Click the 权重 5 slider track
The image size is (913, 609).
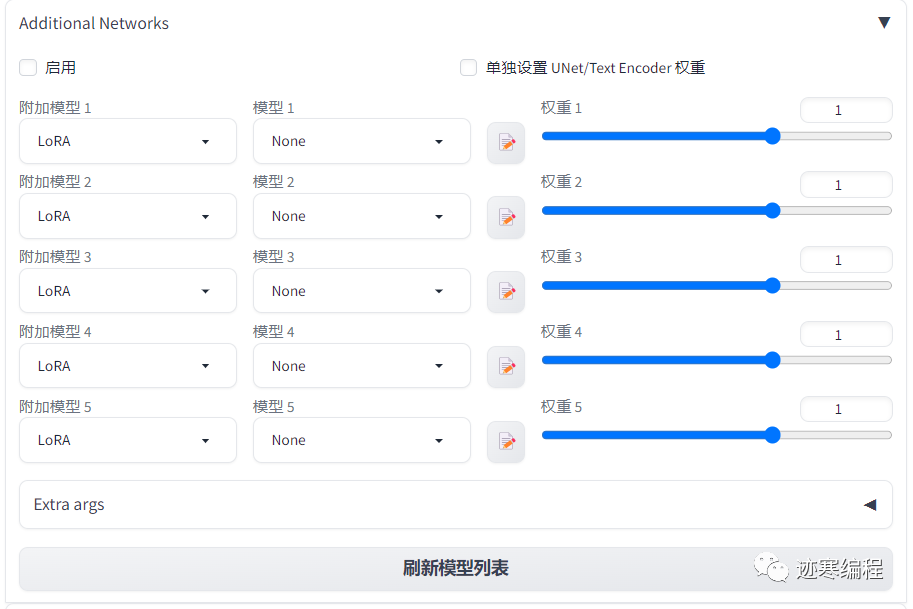click(x=700, y=435)
